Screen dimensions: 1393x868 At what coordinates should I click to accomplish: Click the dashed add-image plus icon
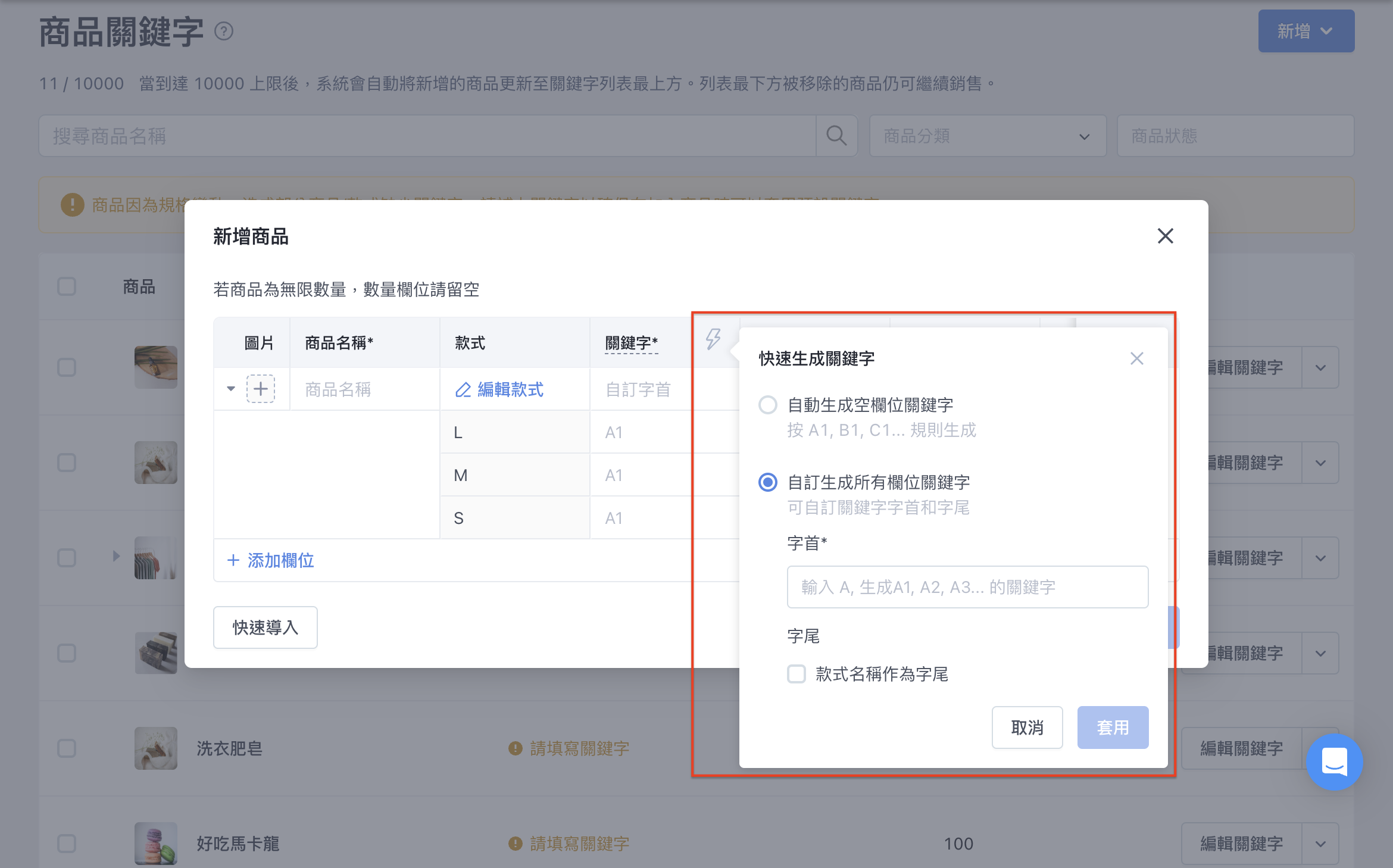point(261,389)
